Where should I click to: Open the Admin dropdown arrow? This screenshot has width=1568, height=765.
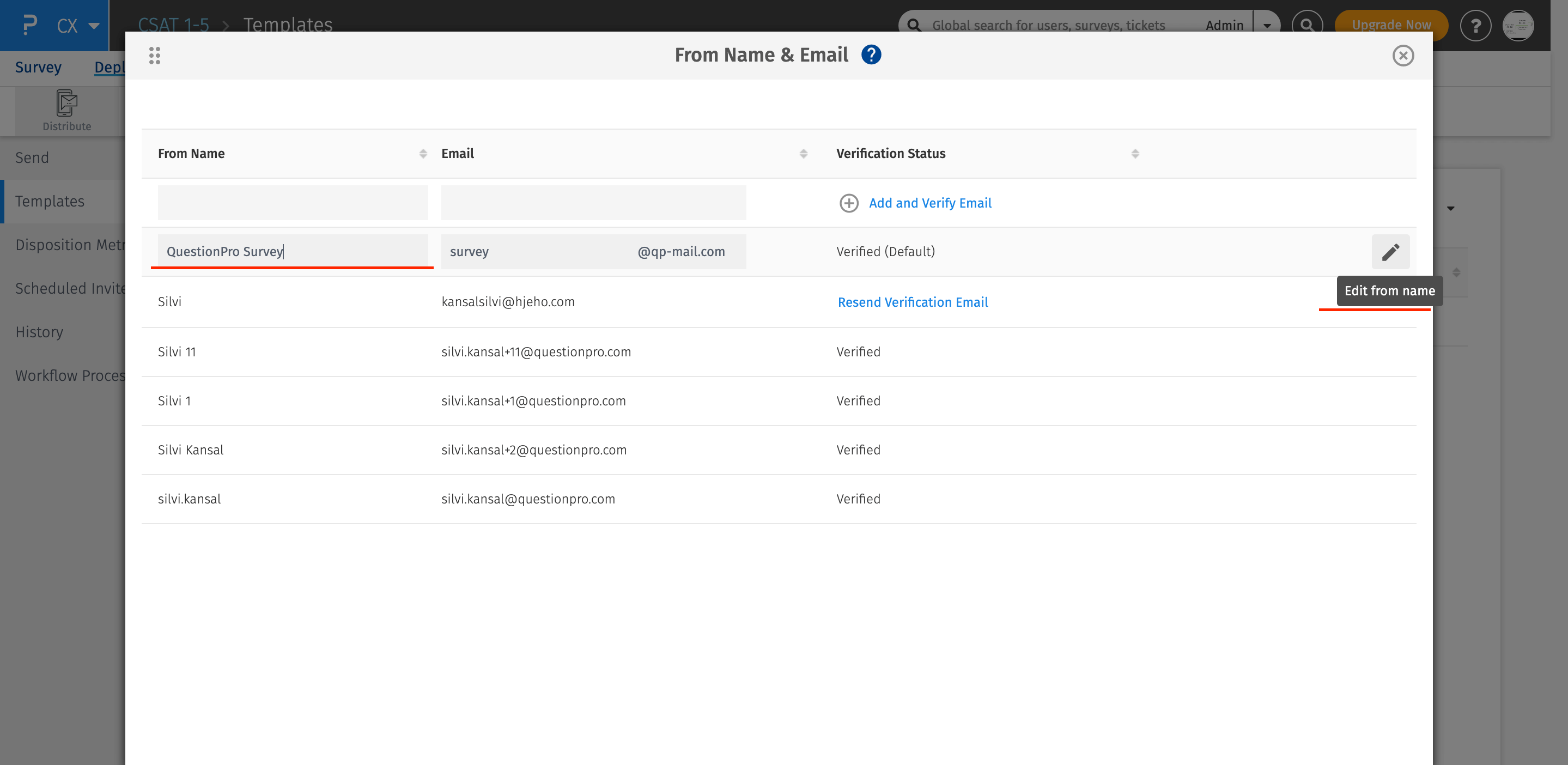[x=1267, y=26]
